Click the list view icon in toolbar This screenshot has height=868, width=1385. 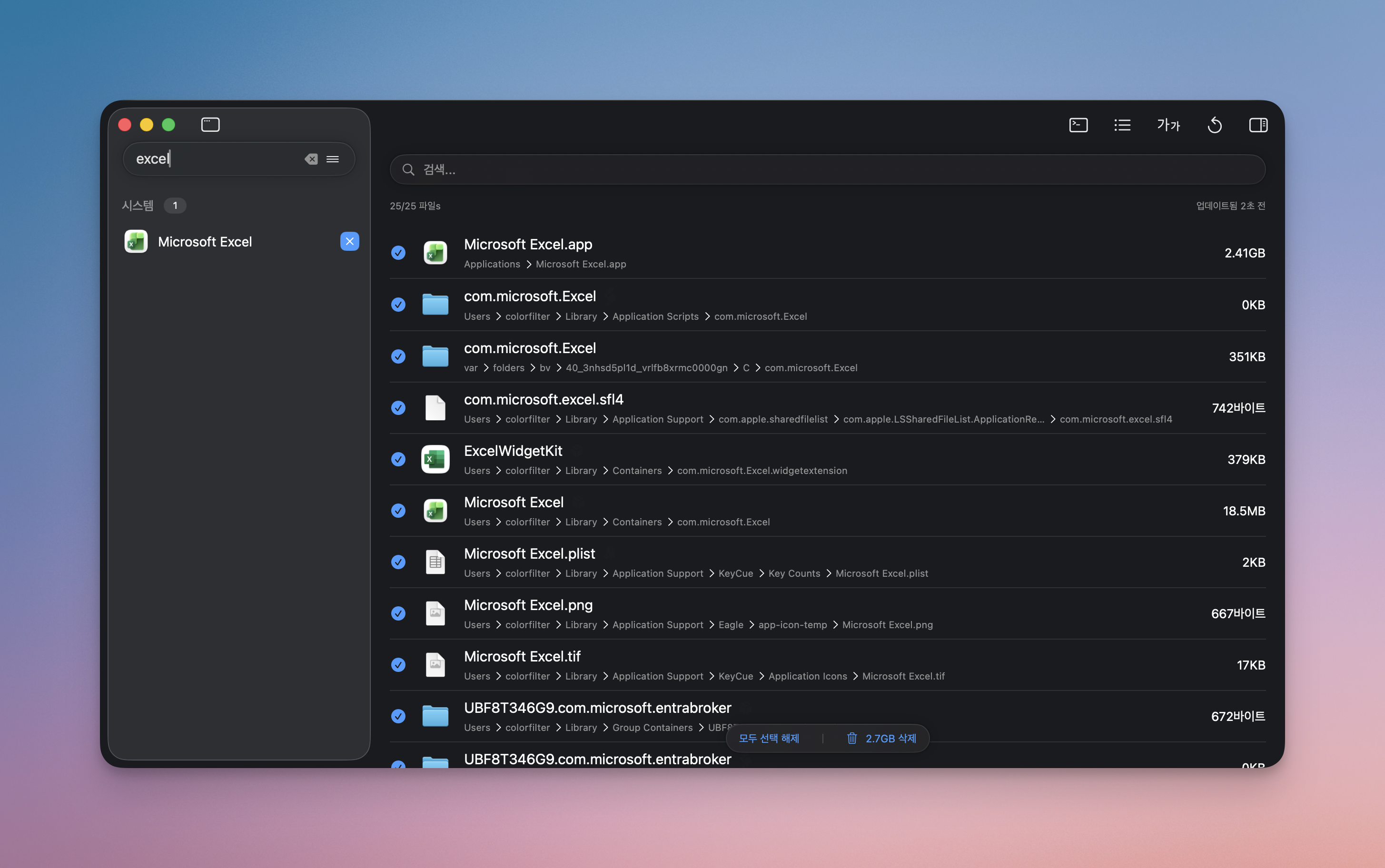(1122, 125)
